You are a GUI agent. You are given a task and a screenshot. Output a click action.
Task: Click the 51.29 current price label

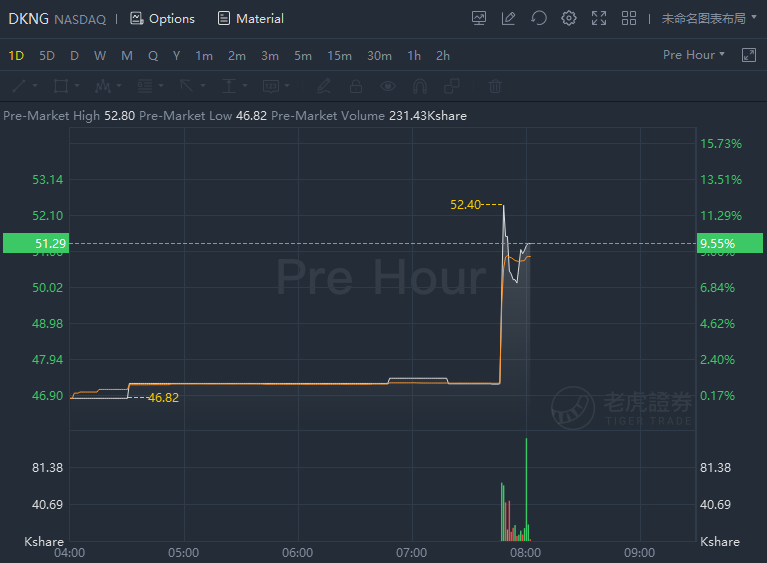36,243
